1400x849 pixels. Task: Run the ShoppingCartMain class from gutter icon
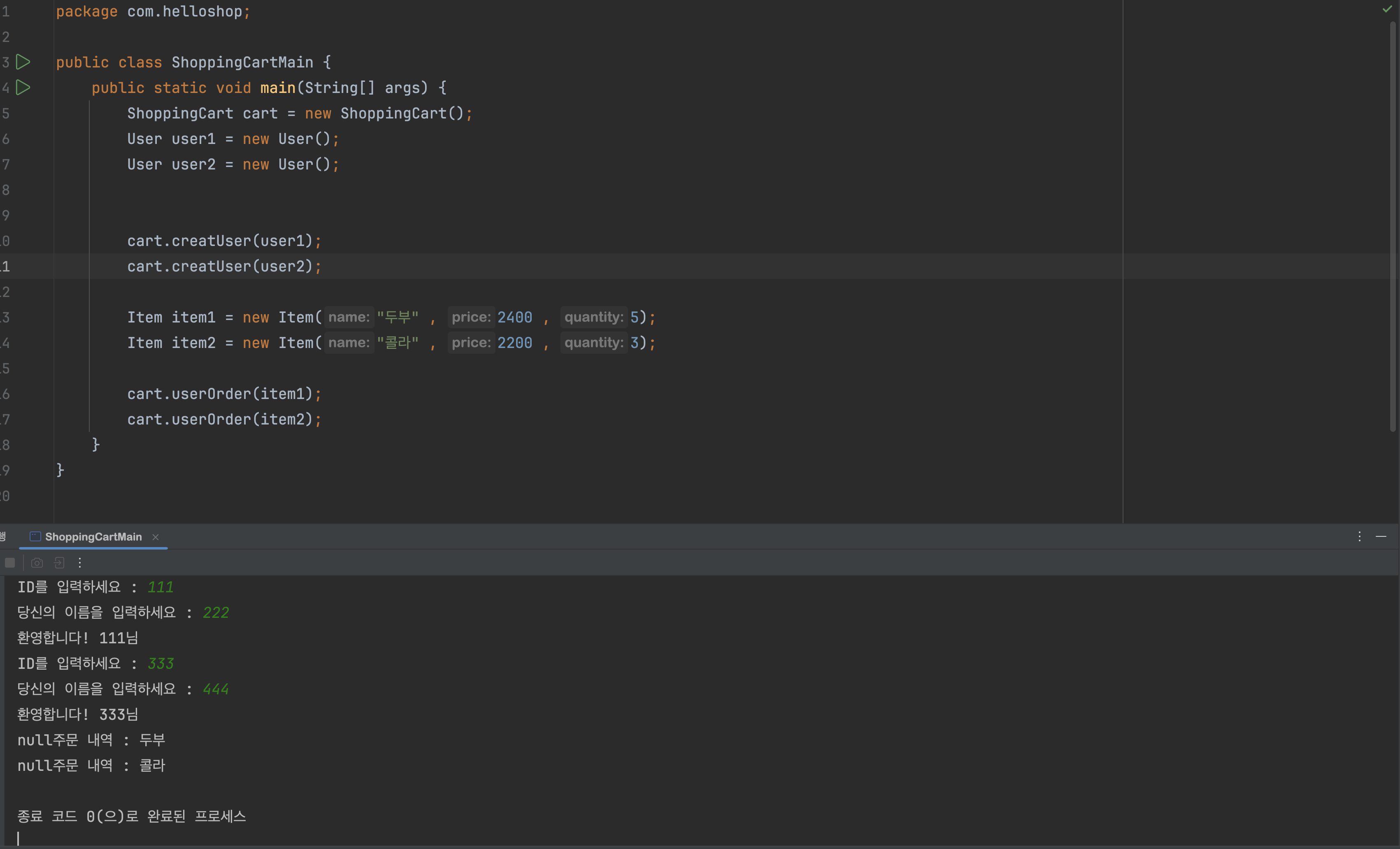click(x=23, y=62)
